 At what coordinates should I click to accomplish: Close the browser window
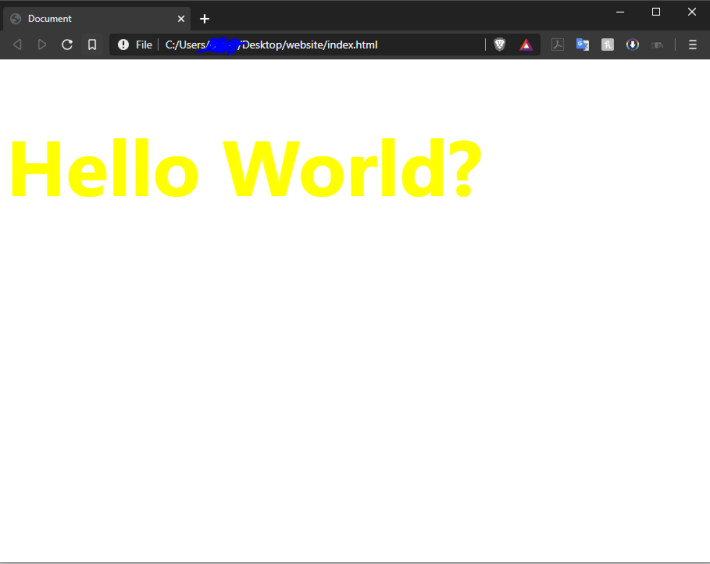click(692, 12)
